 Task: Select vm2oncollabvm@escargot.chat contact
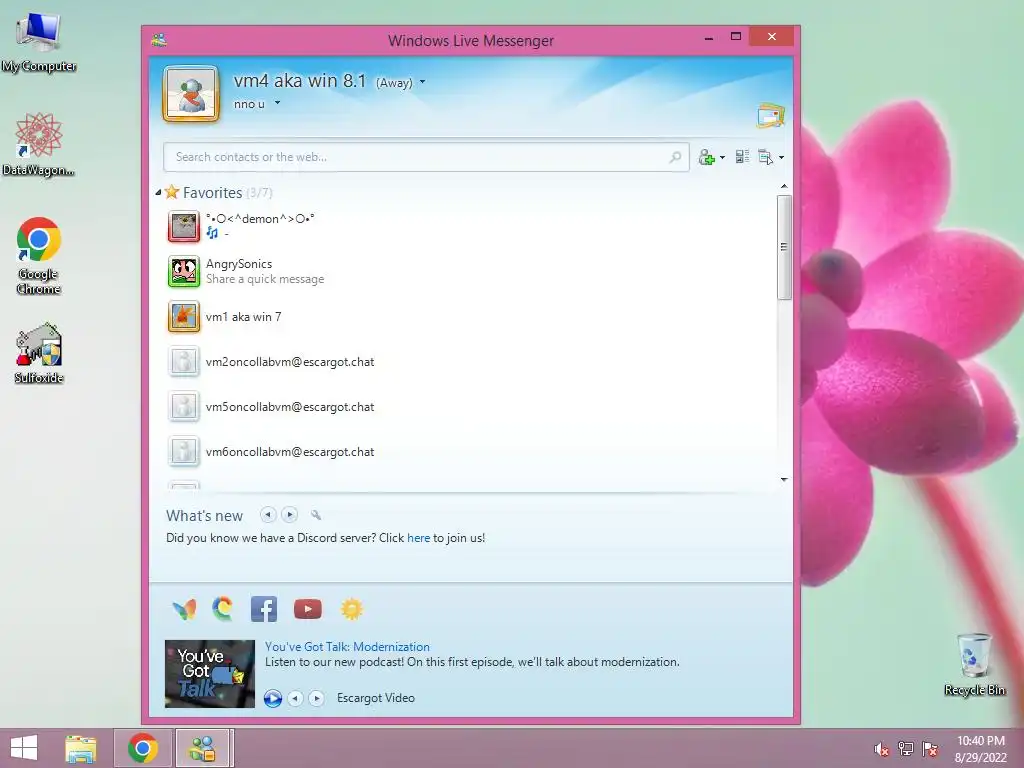[290, 362]
